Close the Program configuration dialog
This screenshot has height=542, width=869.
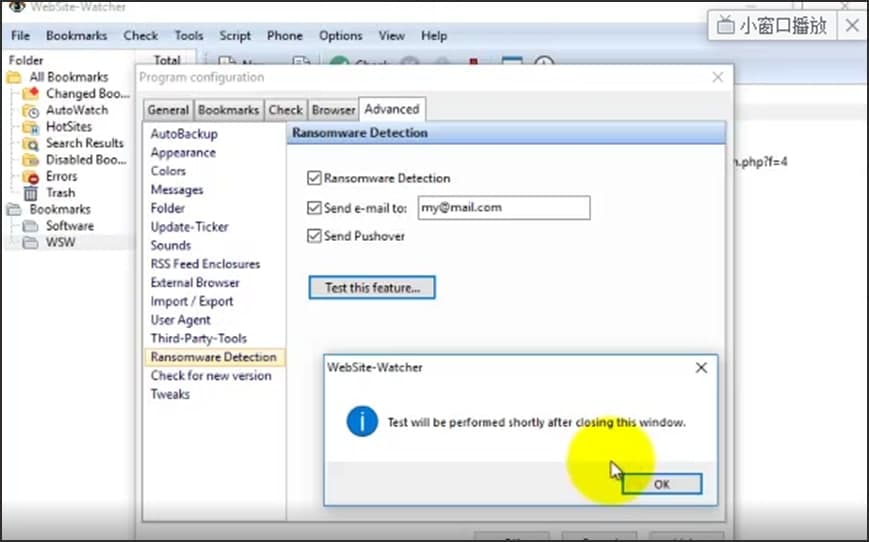coord(717,77)
